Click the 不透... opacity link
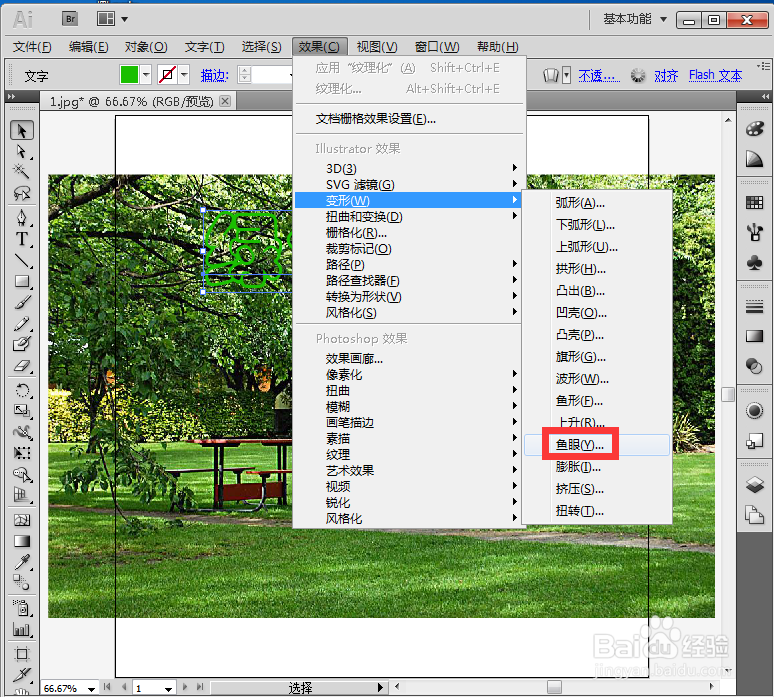 pos(599,76)
